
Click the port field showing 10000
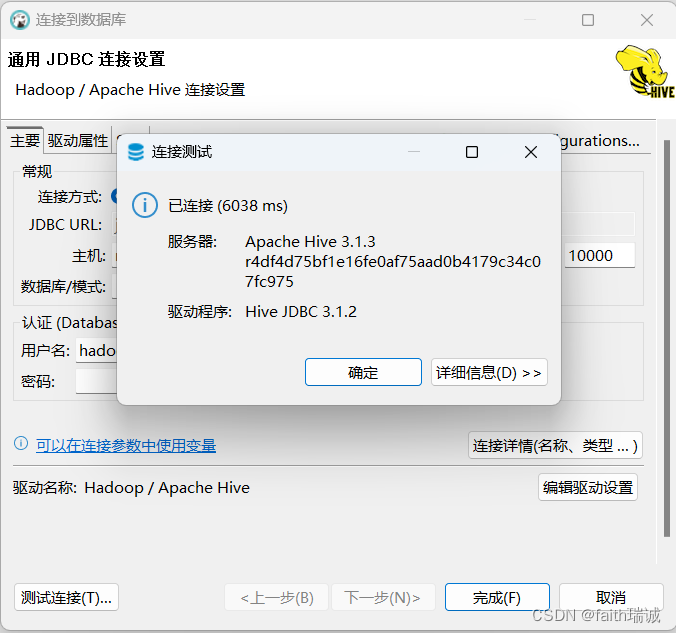pos(599,255)
